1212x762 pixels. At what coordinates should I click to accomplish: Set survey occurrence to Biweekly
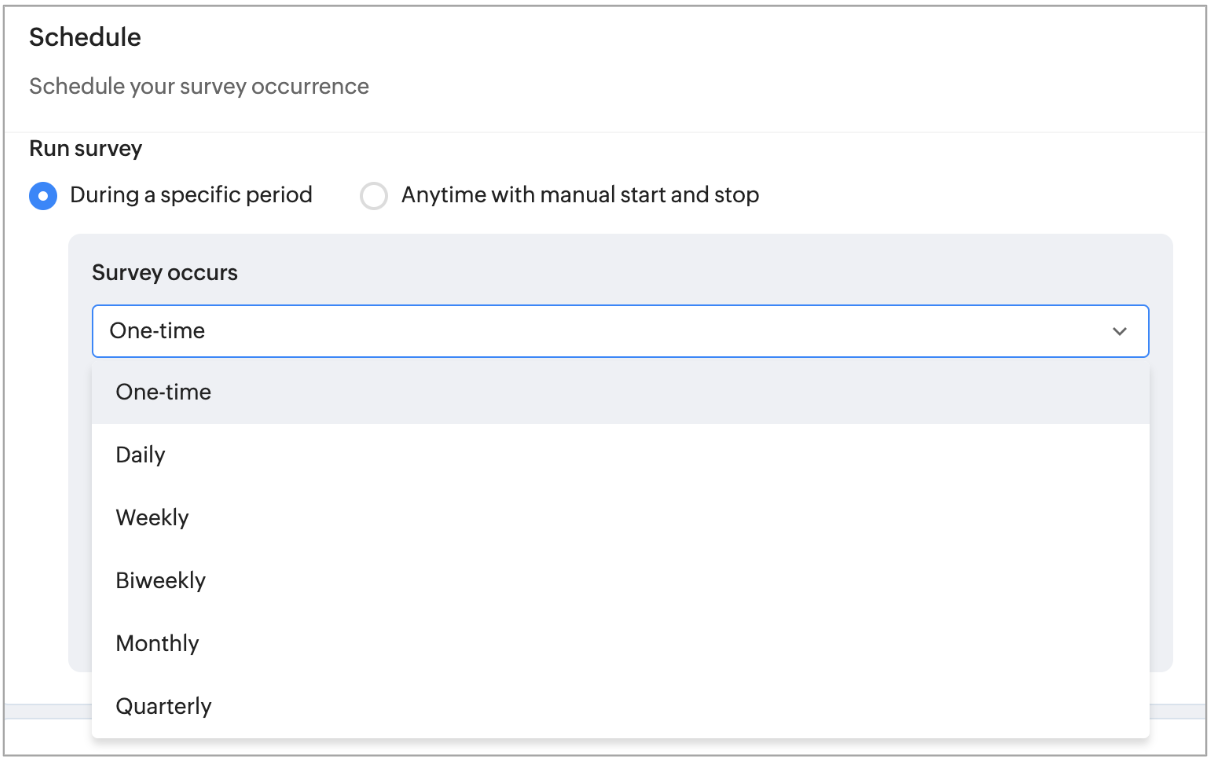click(160, 581)
